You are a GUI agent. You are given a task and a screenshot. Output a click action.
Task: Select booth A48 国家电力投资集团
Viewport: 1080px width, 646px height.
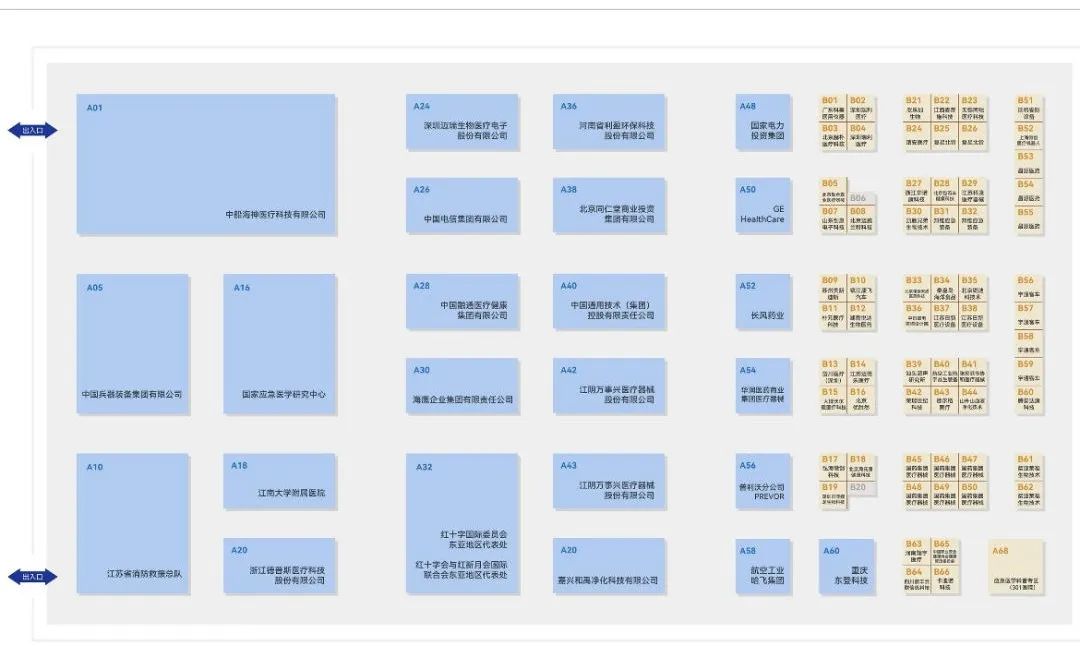coord(763,123)
